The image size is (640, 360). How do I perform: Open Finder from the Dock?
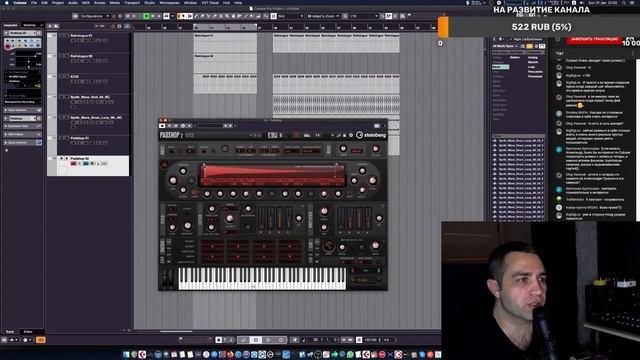click(126, 354)
